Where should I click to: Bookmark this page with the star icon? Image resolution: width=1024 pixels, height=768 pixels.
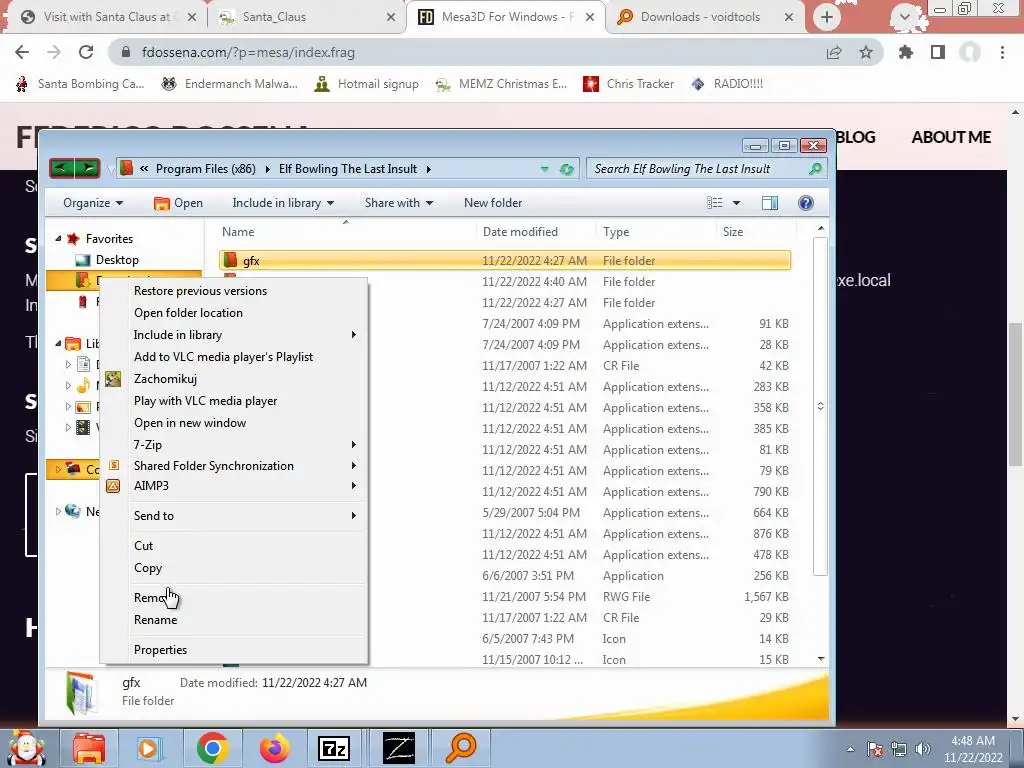pos(866,52)
